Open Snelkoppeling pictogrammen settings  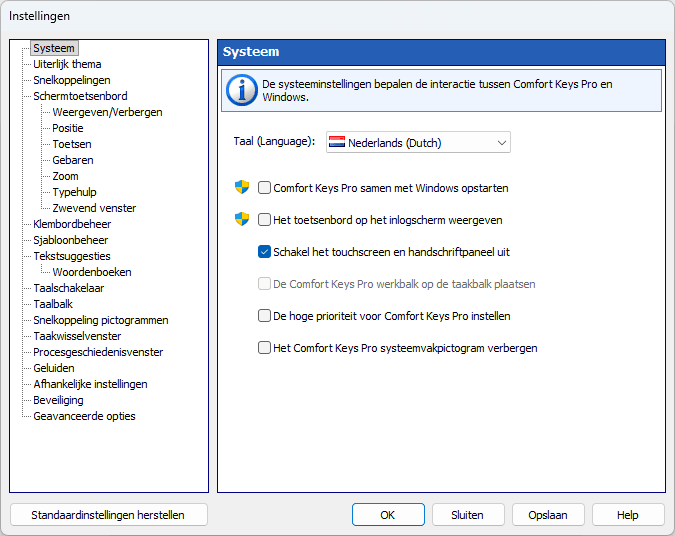(x=101, y=320)
